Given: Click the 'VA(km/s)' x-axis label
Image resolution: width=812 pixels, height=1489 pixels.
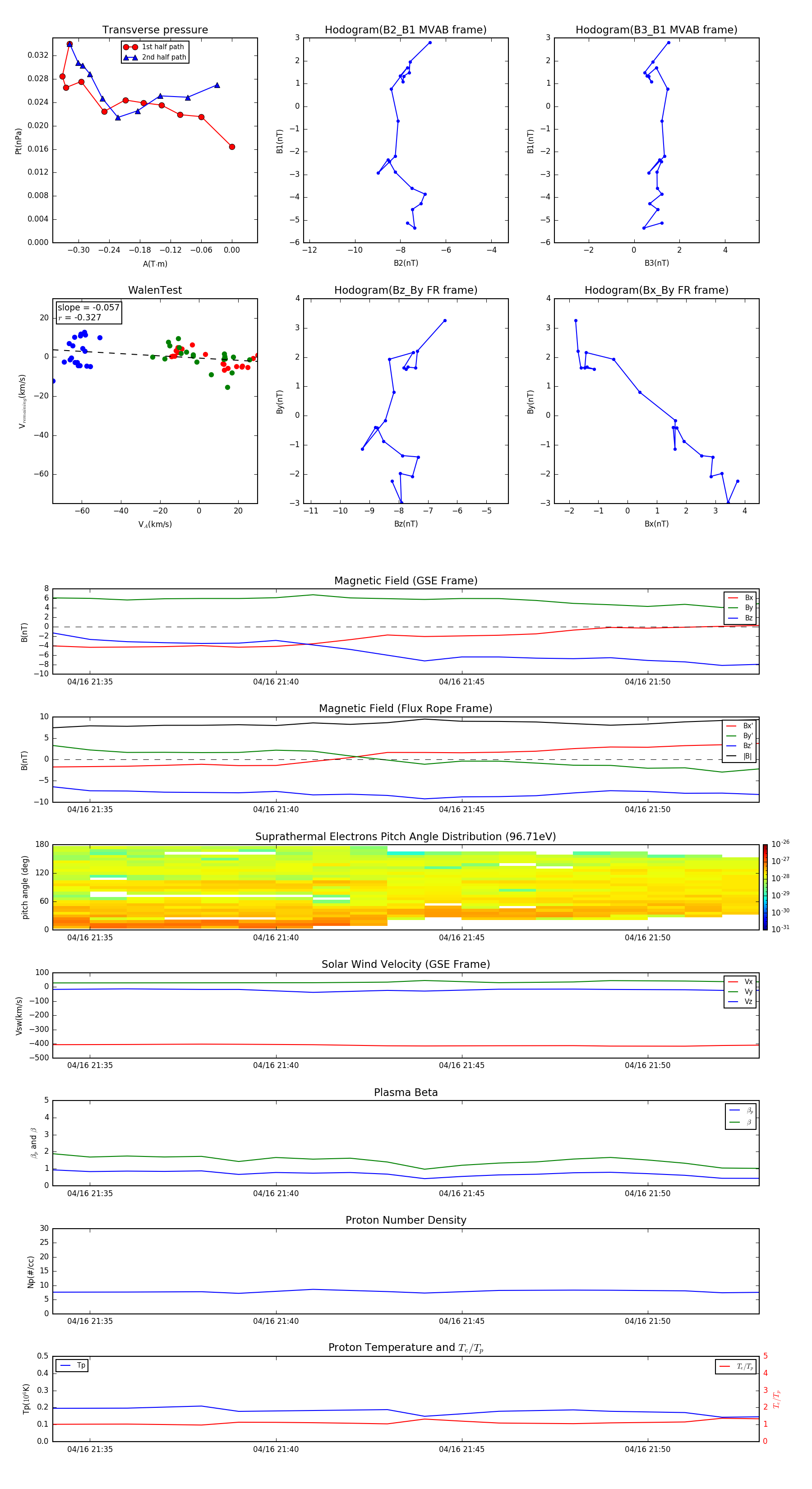Looking at the screenshot, I should tap(155, 524).
